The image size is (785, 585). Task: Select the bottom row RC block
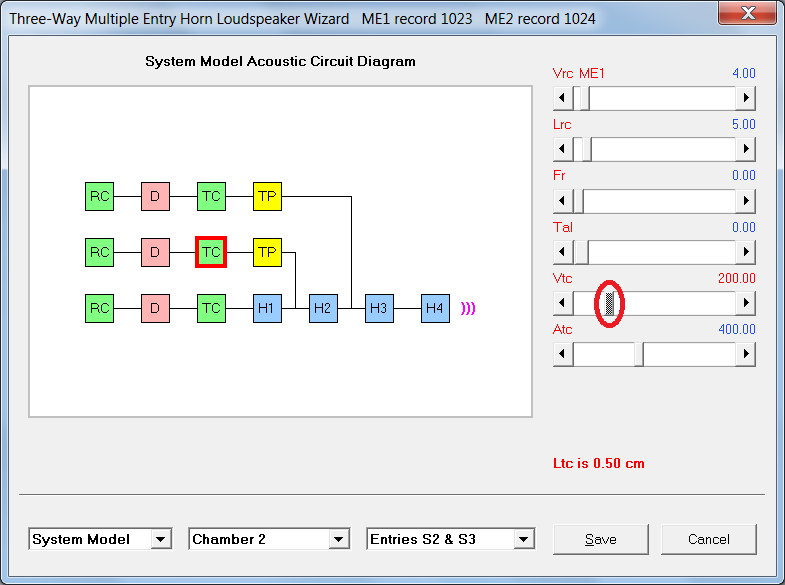pyautogui.click(x=99, y=308)
